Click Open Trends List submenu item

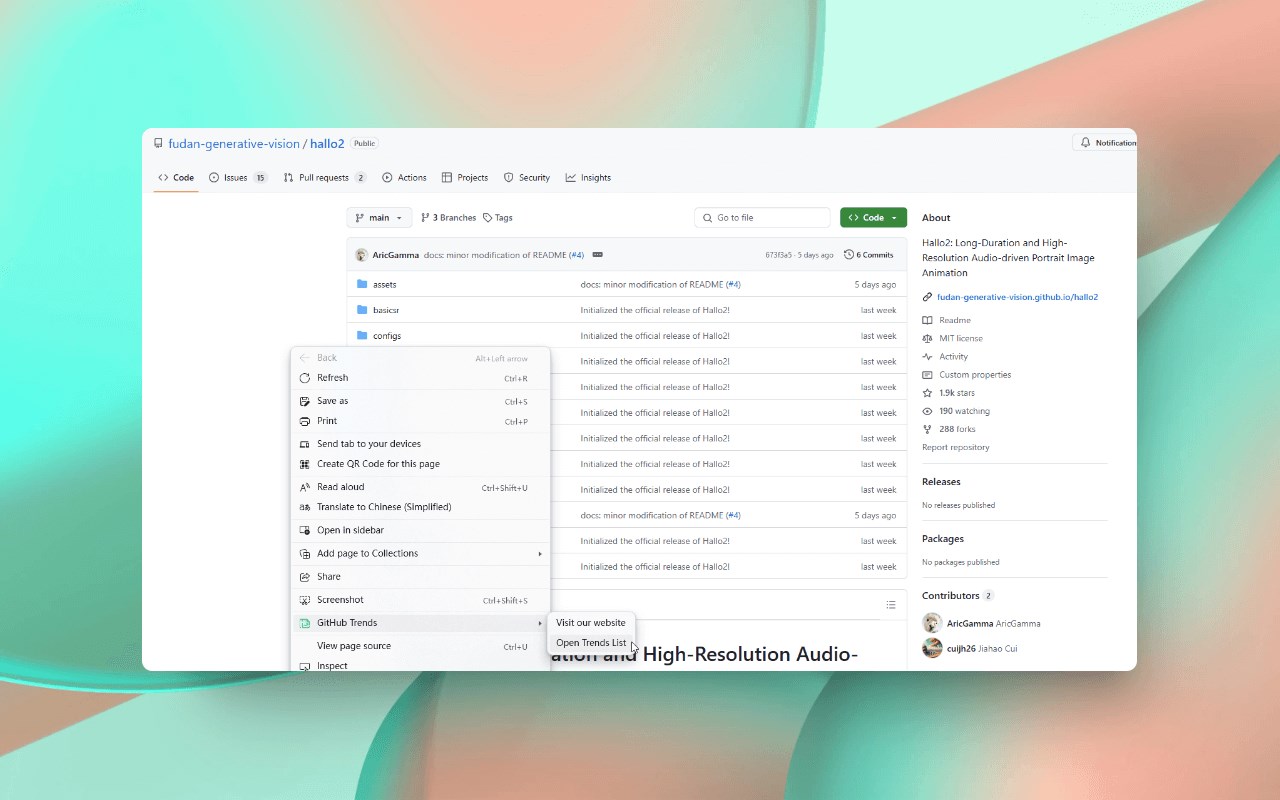(x=591, y=643)
